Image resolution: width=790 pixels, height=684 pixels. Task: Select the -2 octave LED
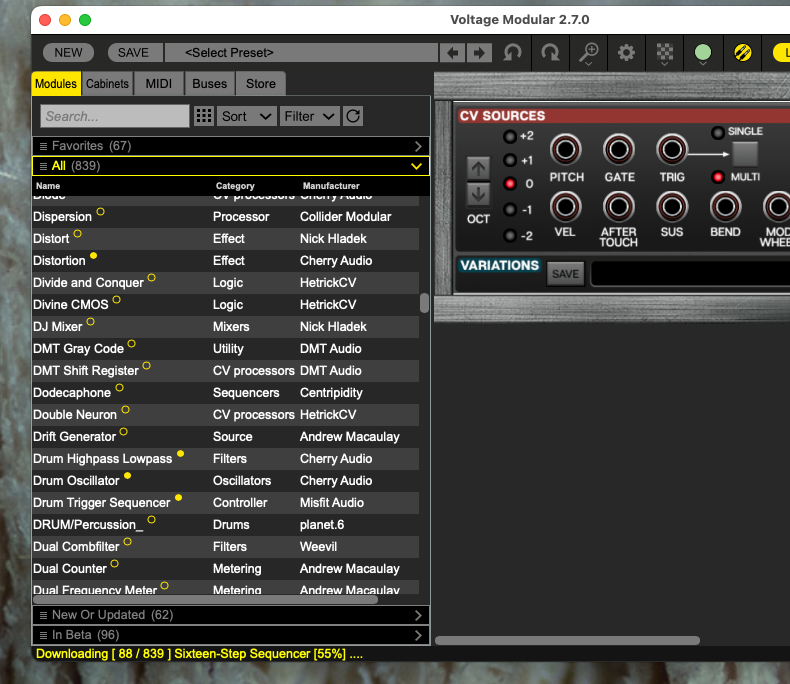pos(510,235)
